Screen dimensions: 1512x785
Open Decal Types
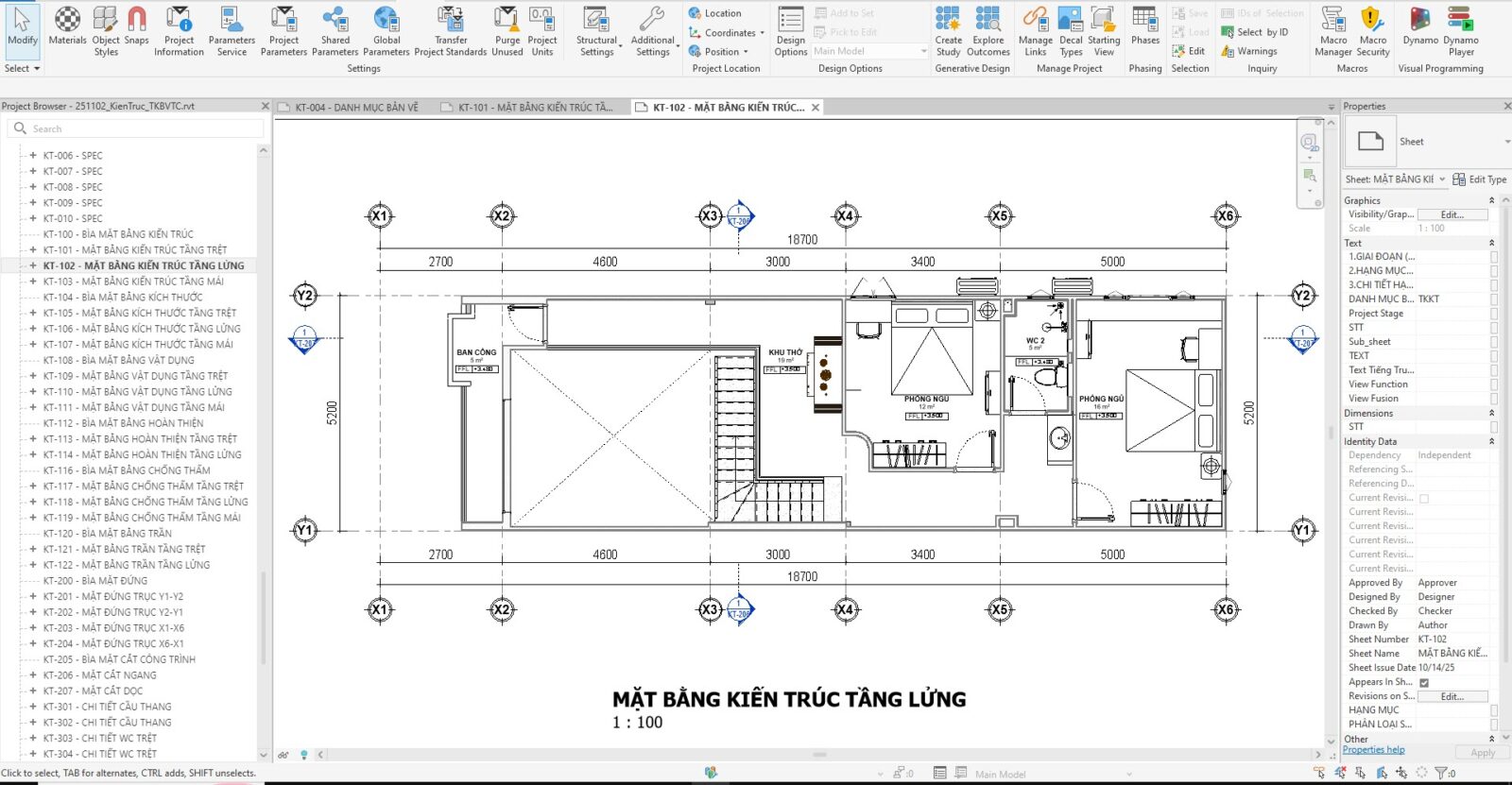pyautogui.click(x=1071, y=31)
